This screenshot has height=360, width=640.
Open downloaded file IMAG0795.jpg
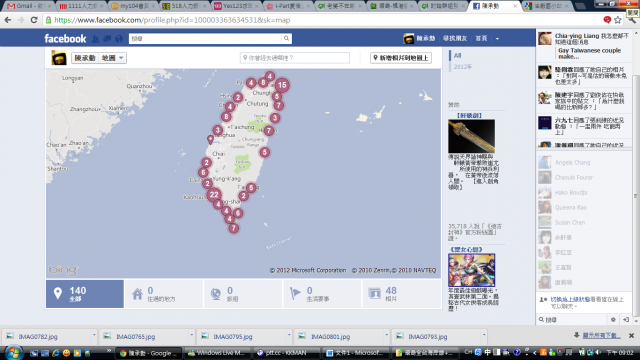pyautogui.click(x=233, y=337)
